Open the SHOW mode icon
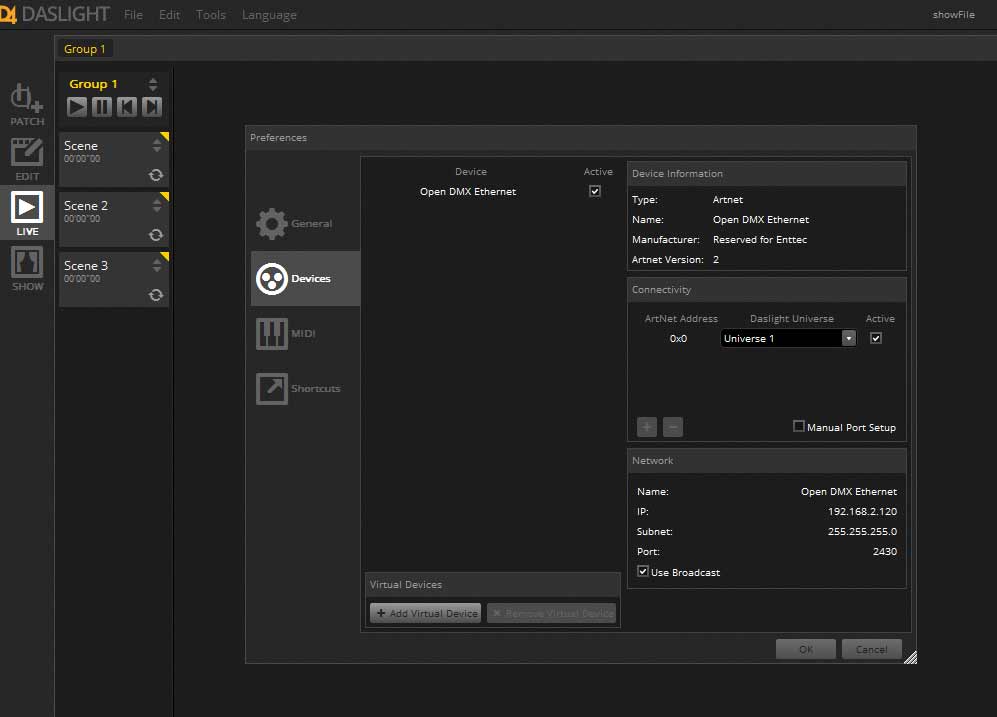Viewport: 997px width, 717px height. (x=27, y=262)
